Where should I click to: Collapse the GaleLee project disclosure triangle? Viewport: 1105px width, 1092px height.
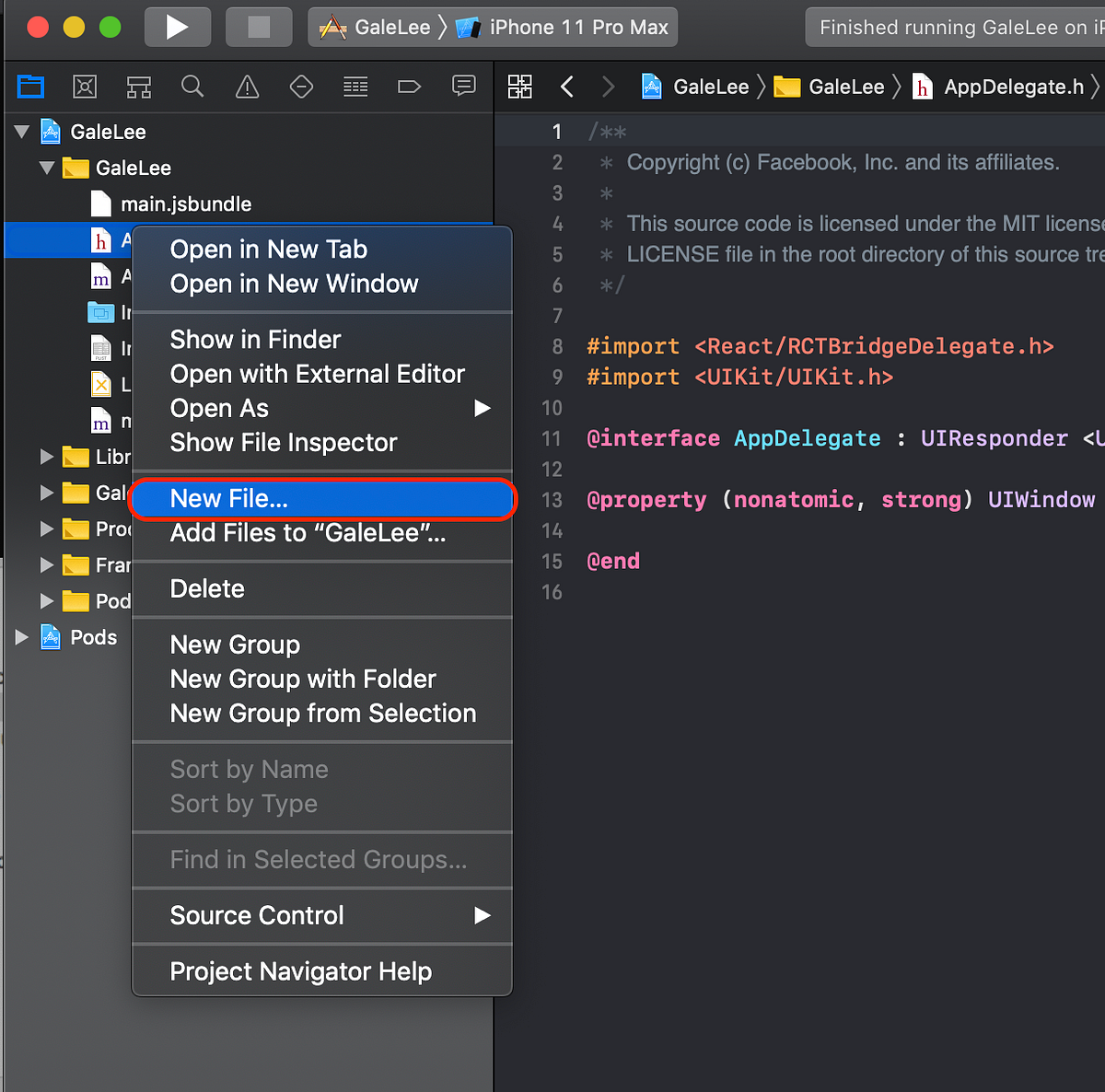(x=21, y=131)
